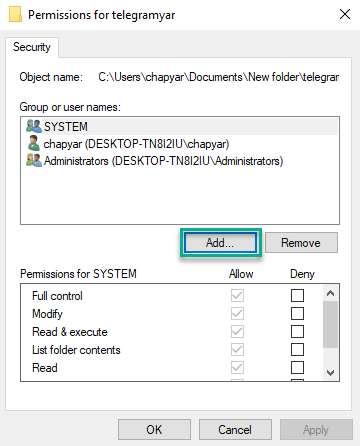Click the chapyar user icon

click(34, 144)
